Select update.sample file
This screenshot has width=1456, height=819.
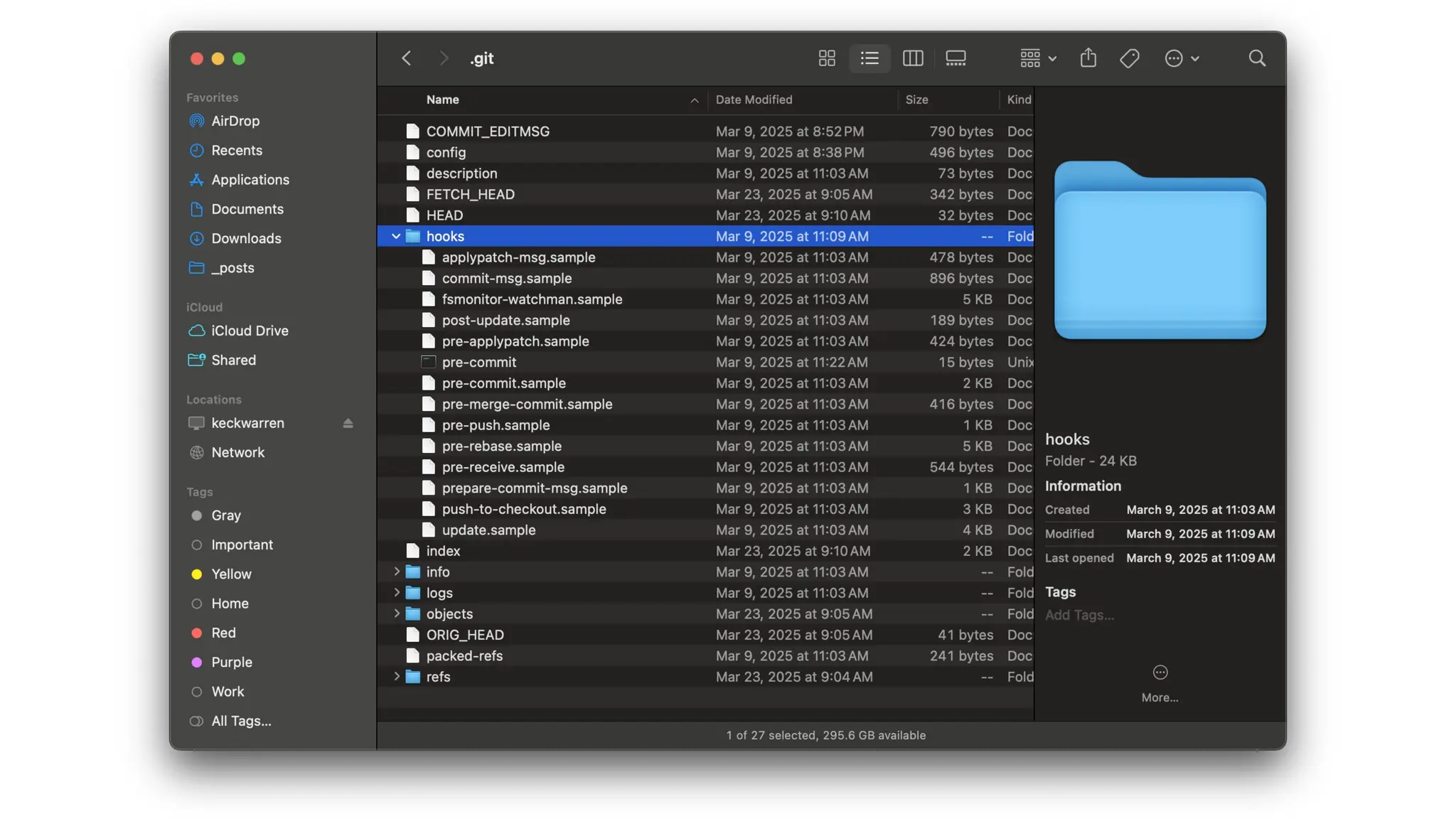(705, 530)
